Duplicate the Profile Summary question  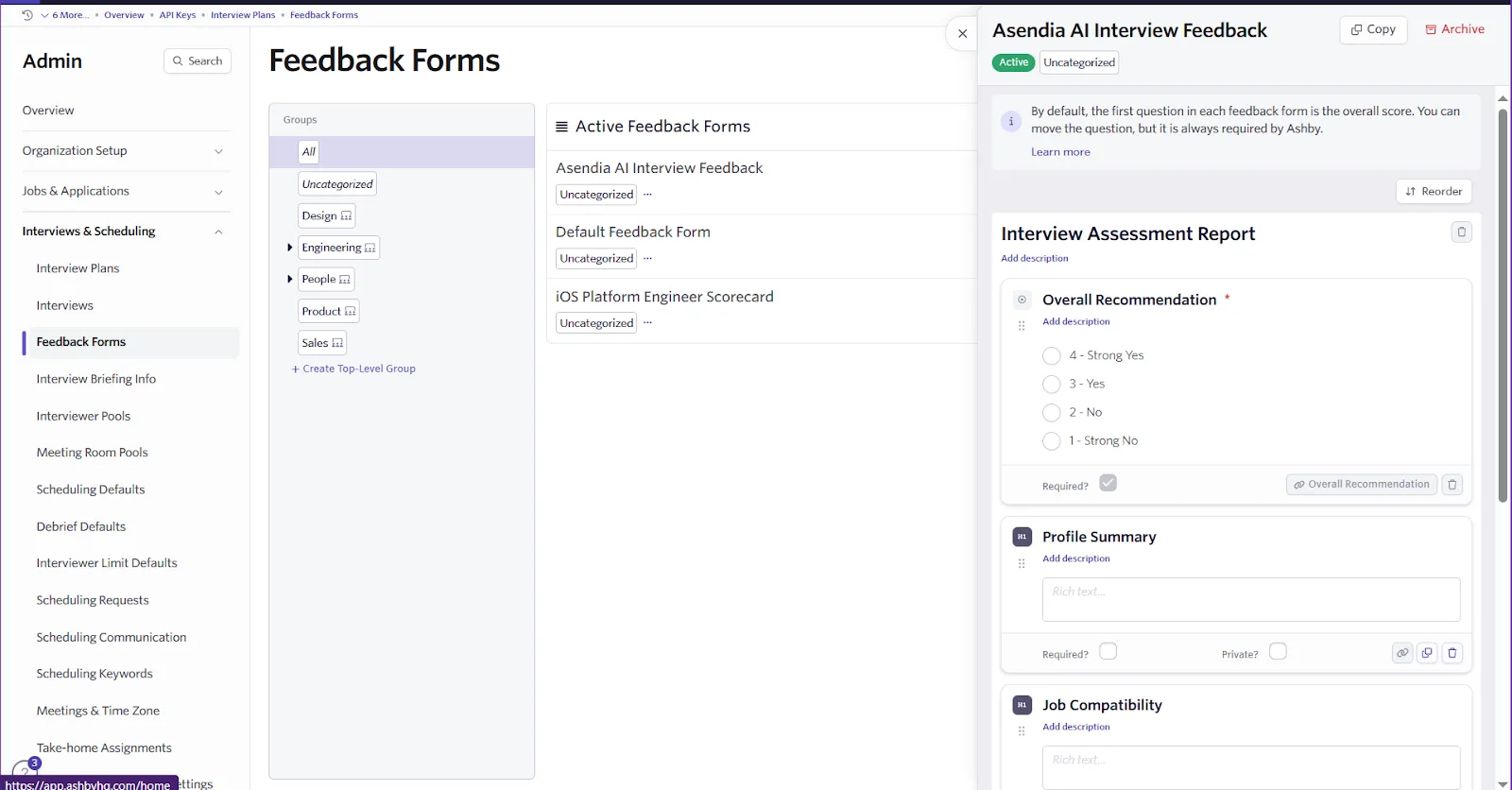point(1427,653)
